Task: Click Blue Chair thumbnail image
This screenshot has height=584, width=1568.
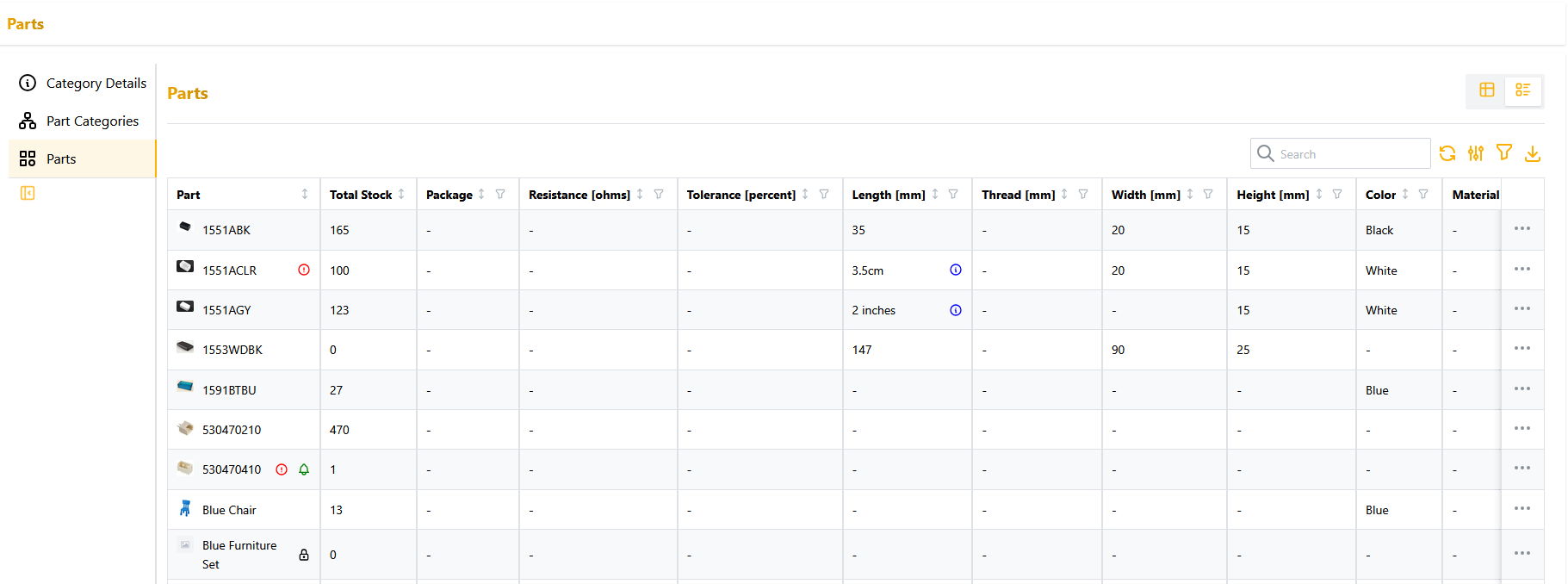Action: tap(185, 508)
